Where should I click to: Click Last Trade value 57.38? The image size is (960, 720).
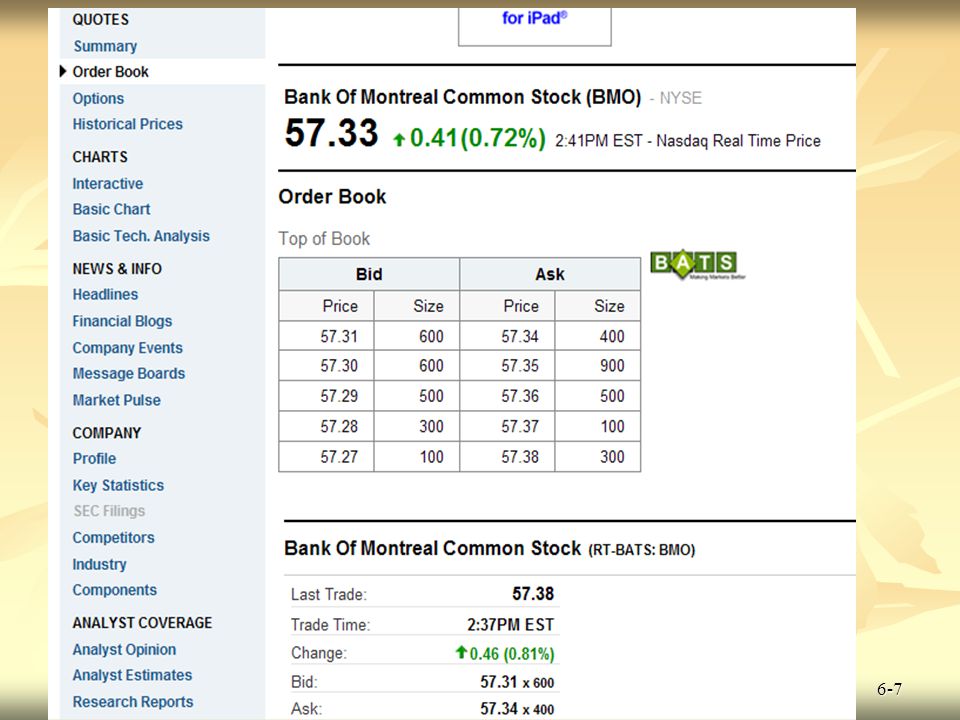[x=533, y=594]
